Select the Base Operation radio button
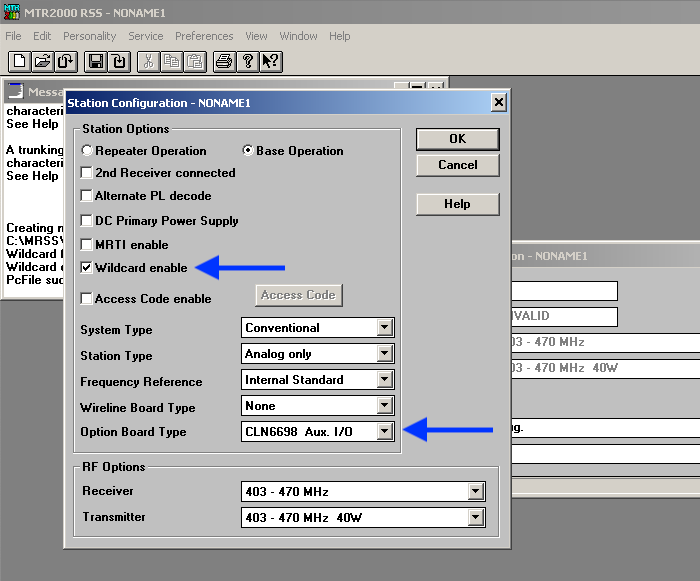 point(247,150)
